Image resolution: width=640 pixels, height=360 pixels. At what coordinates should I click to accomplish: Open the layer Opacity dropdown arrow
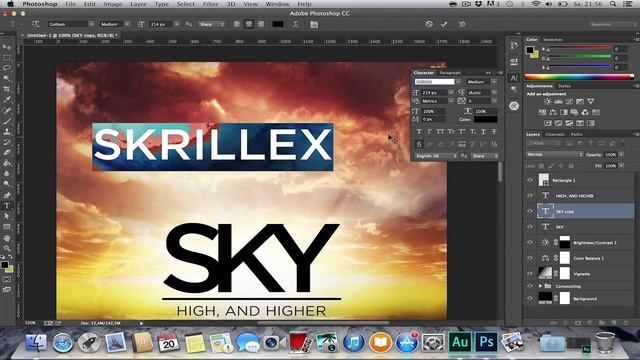point(621,155)
